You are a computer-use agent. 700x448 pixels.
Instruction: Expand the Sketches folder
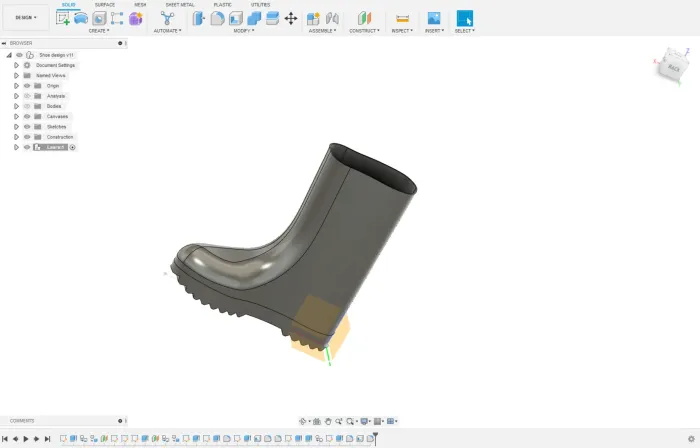[x=17, y=127]
